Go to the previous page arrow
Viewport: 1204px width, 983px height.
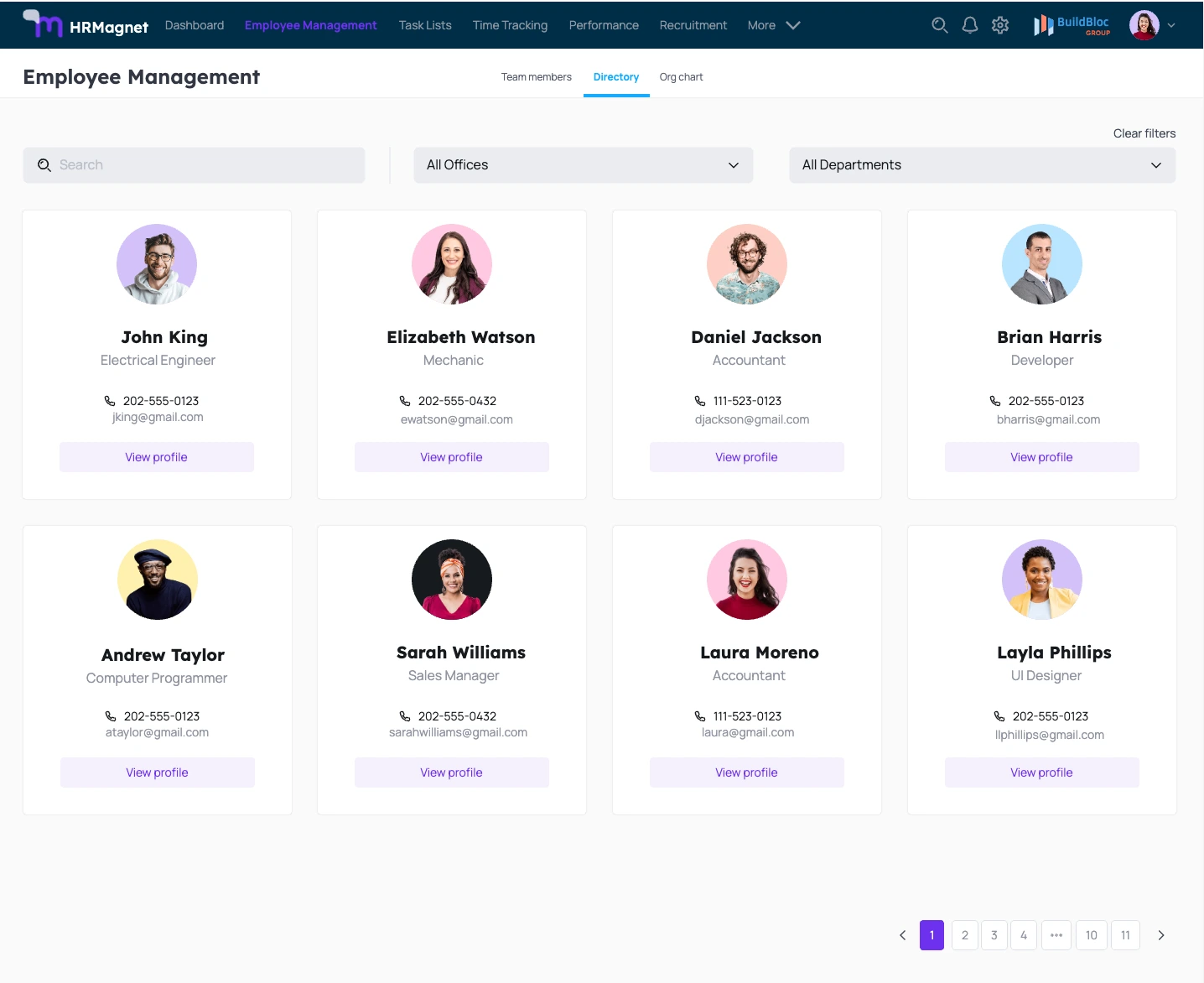(x=903, y=935)
